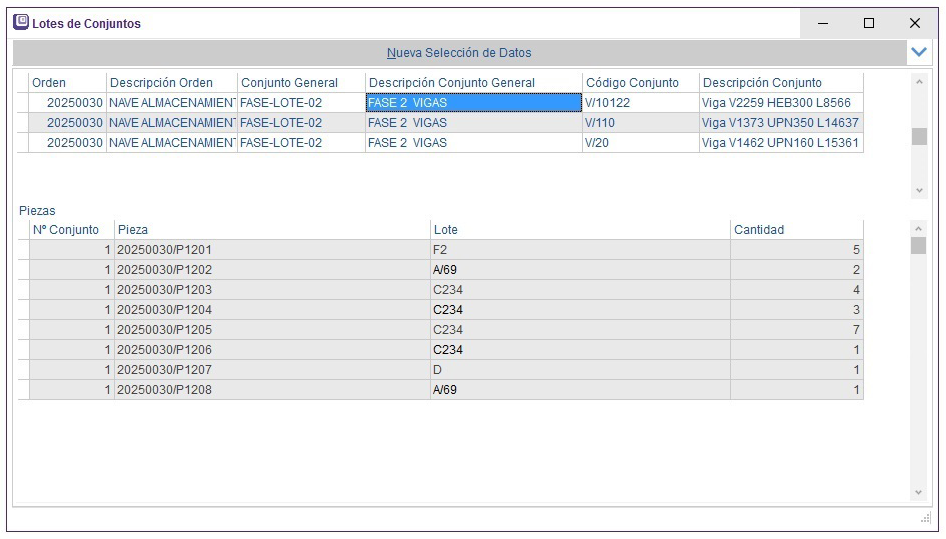The height and width of the screenshot is (539, 946).
Task: Click the Nueva Selección de Datos bar
Action: point(459,52)
